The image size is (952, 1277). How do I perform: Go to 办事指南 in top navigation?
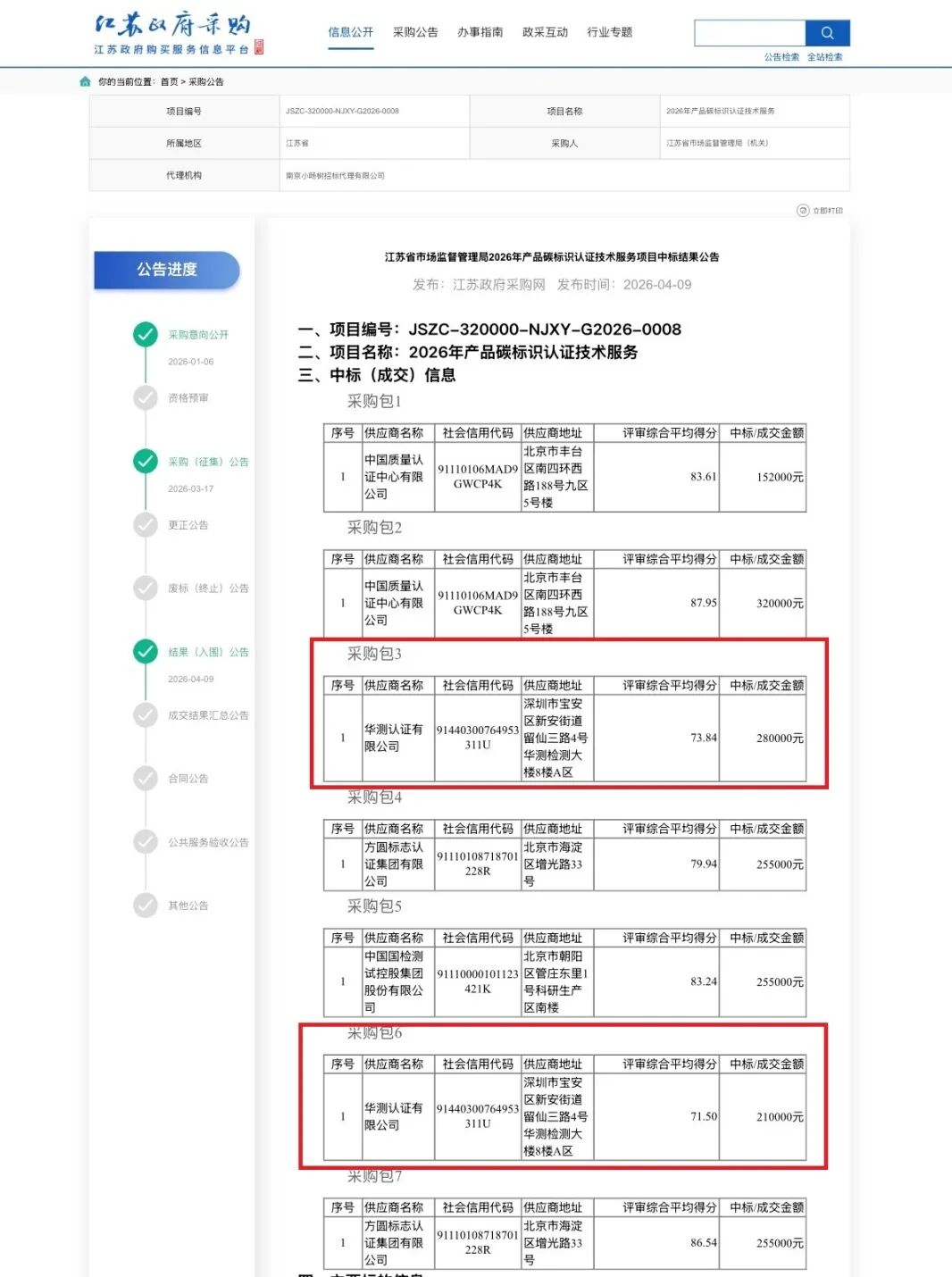point(480,32)
